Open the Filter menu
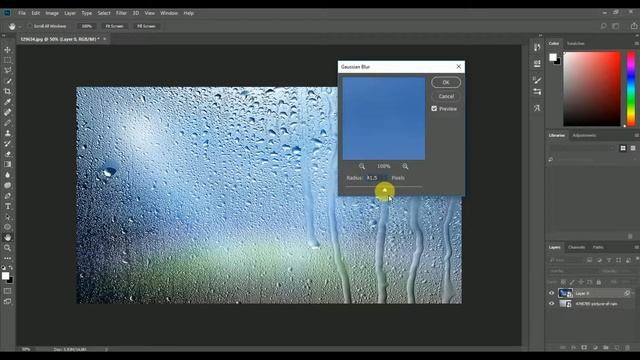This screenshot has height=360, width=640. pyautogui.click(x=121, y=13)
